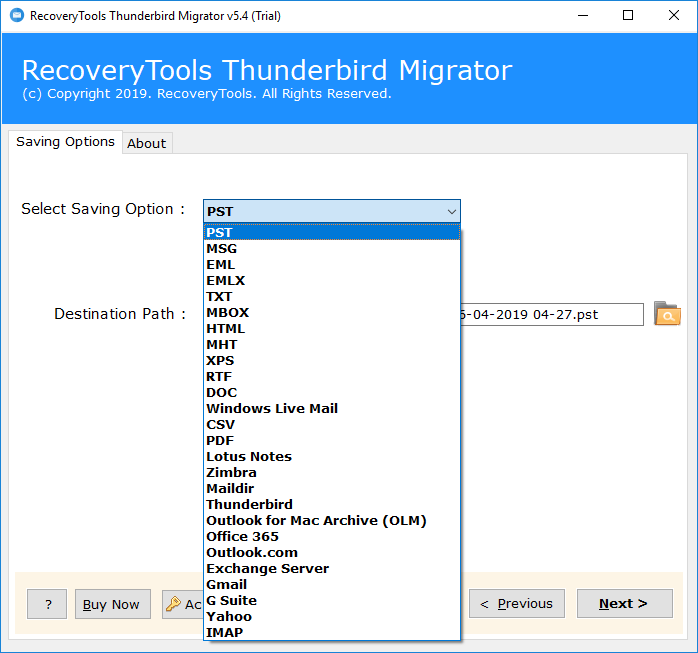Maximize the Thunderbird Migrator window
This screenshot has height=653, width=698.
click(628, 16)
